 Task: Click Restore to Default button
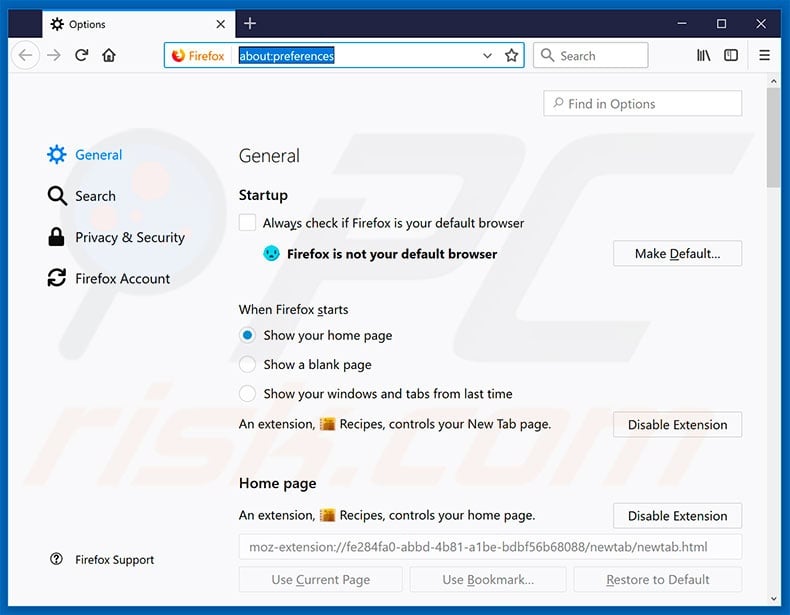point(657,580)
